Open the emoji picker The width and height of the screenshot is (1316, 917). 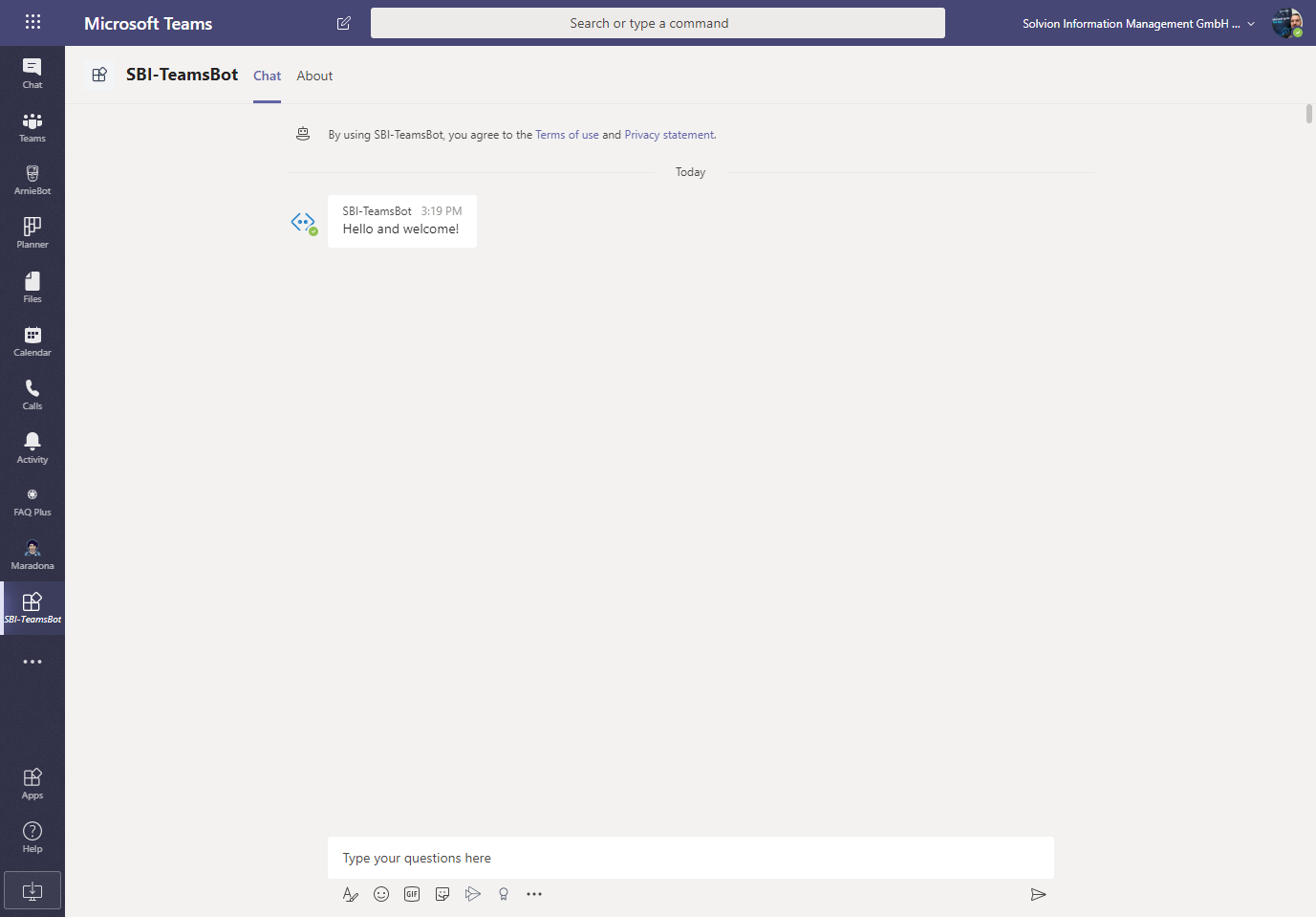tap(381, 894)
